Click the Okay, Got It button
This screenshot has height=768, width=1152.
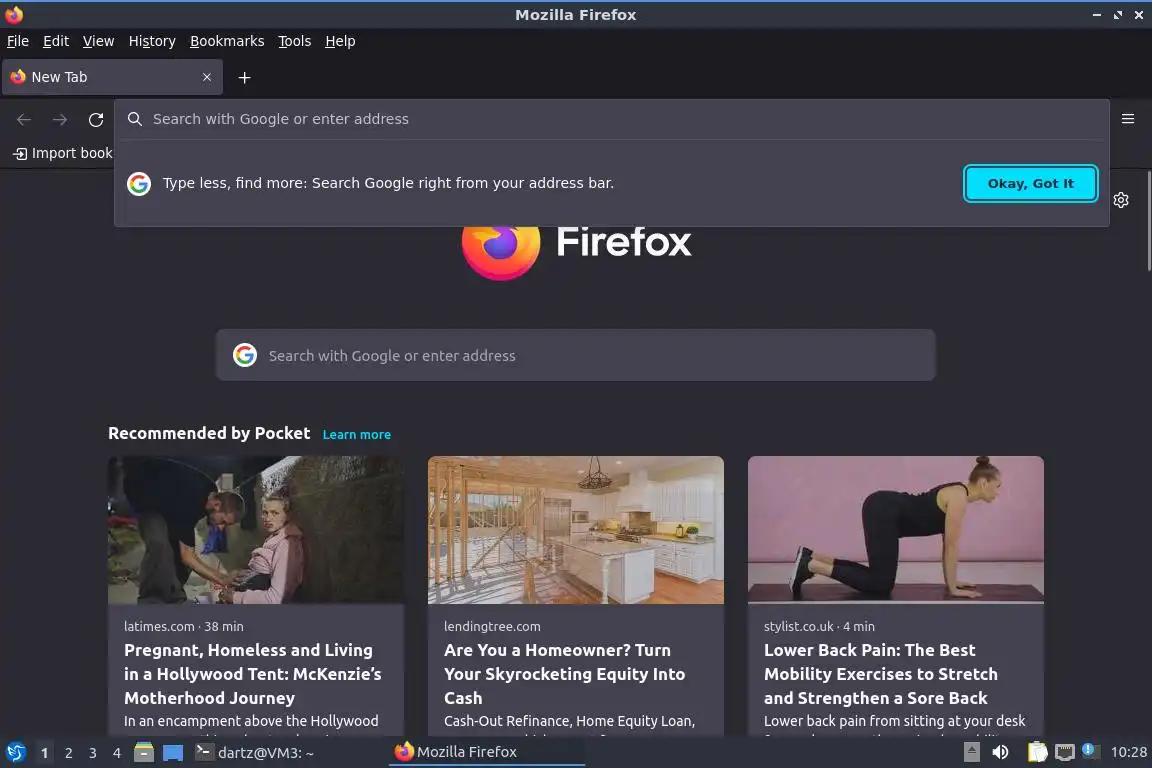tap(1030, 184)
